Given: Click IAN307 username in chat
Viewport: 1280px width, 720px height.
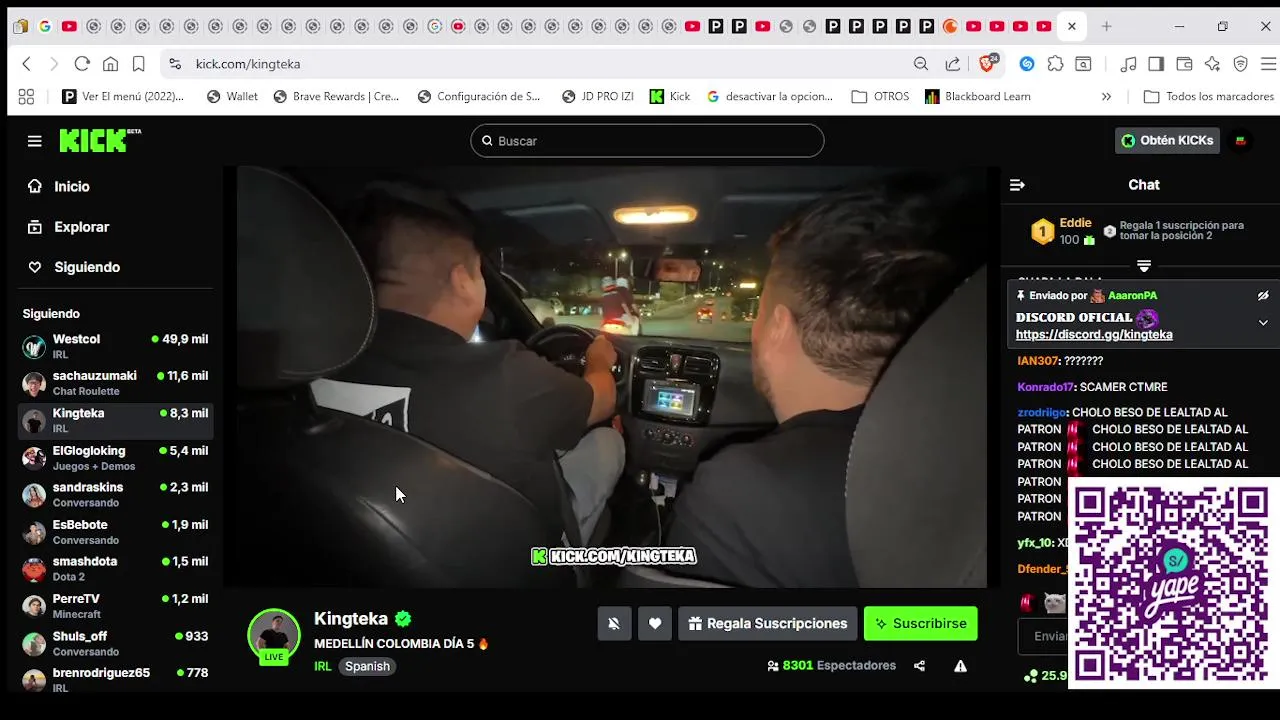Looking at the screenshot, I should (x=1037, y=361).
